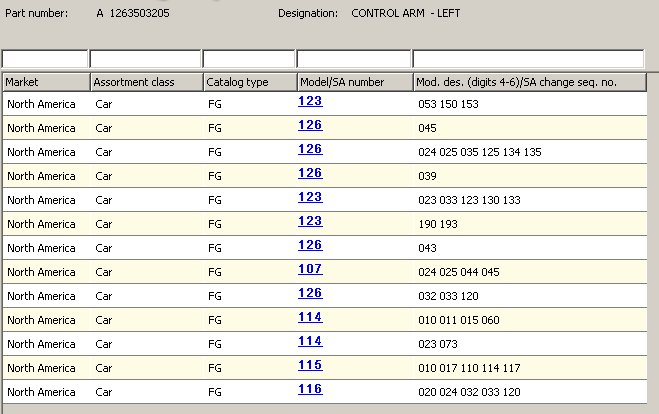
Task: Click the cell 024 025 044 045
Action: tap(459, 272)
